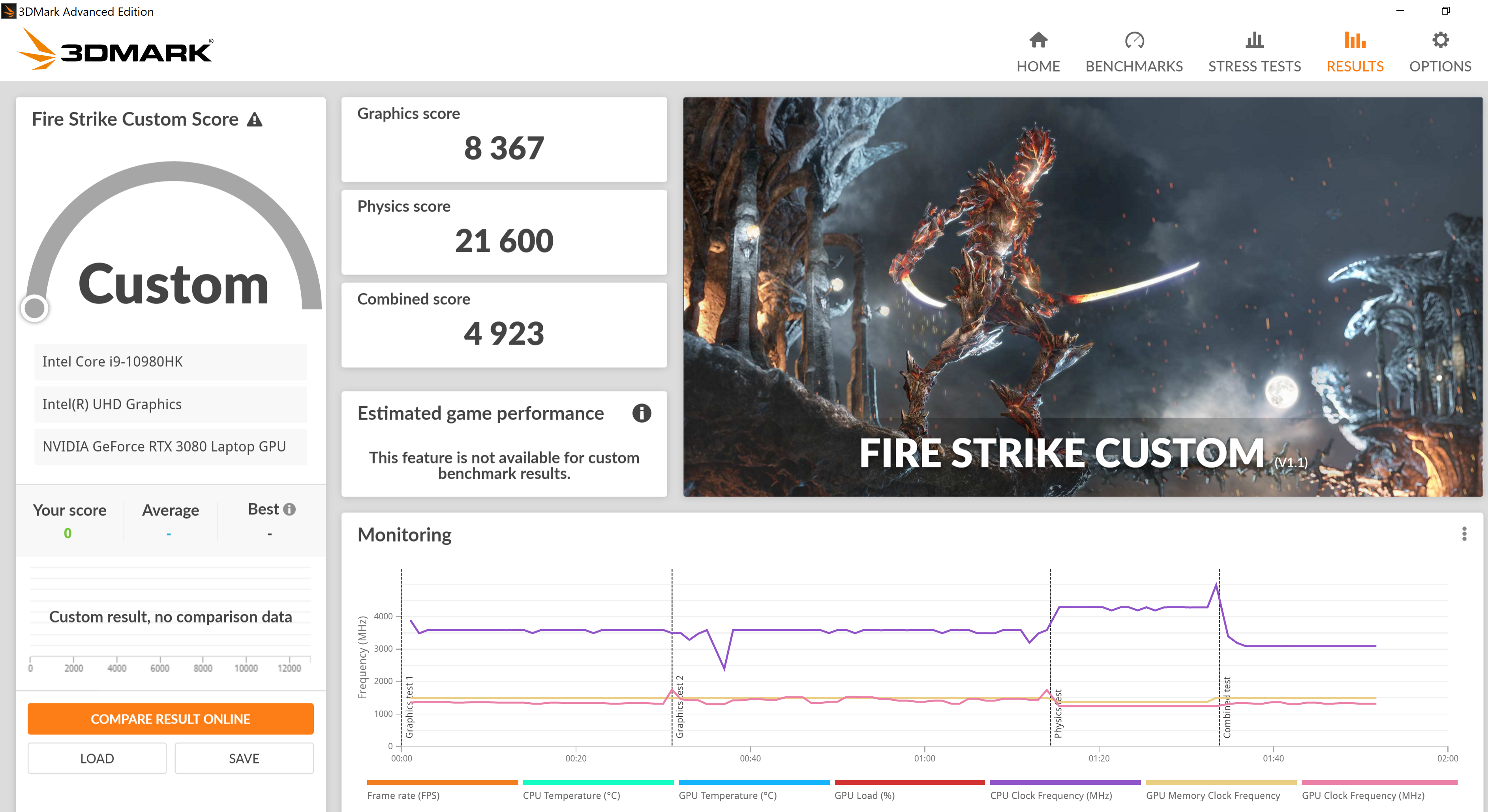Click the Monitoring heading
The image size is (1488, 812).
404,535
